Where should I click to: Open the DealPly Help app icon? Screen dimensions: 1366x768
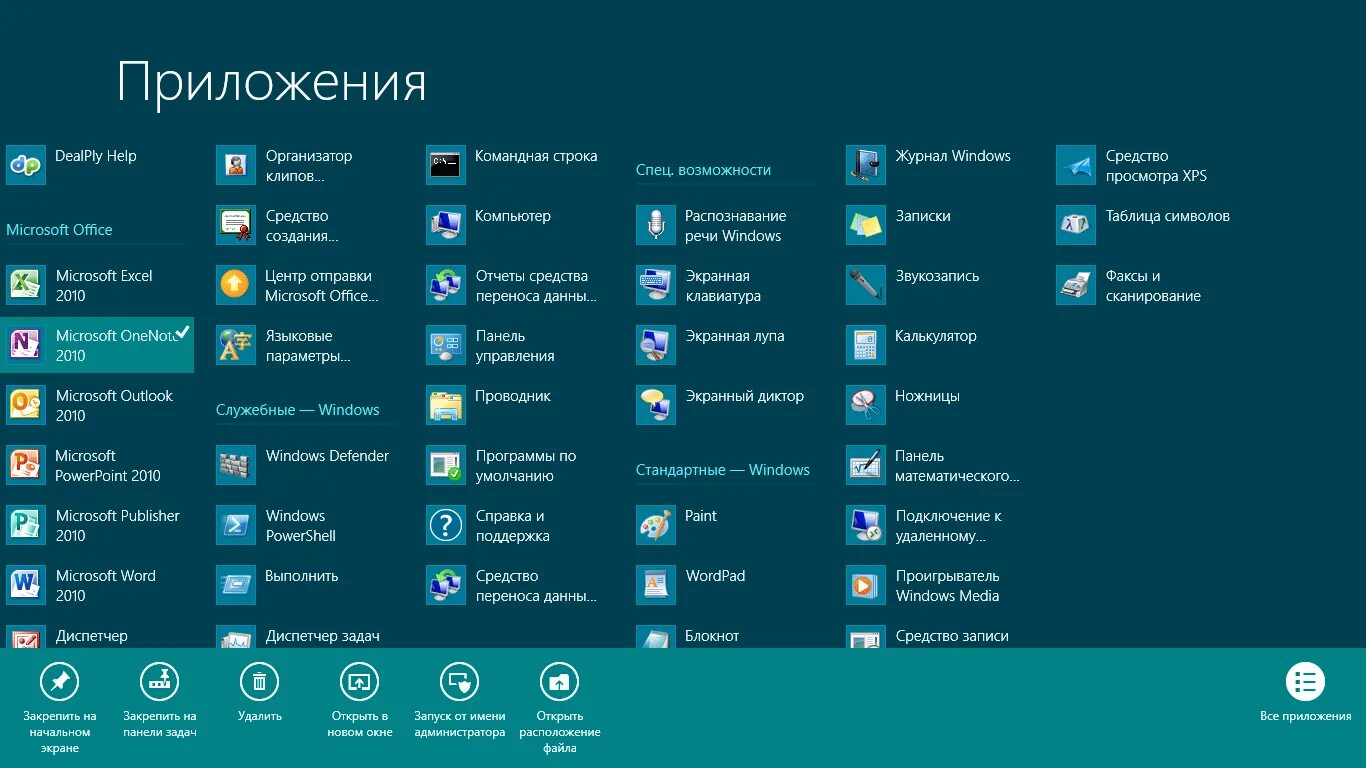point(26,165)
